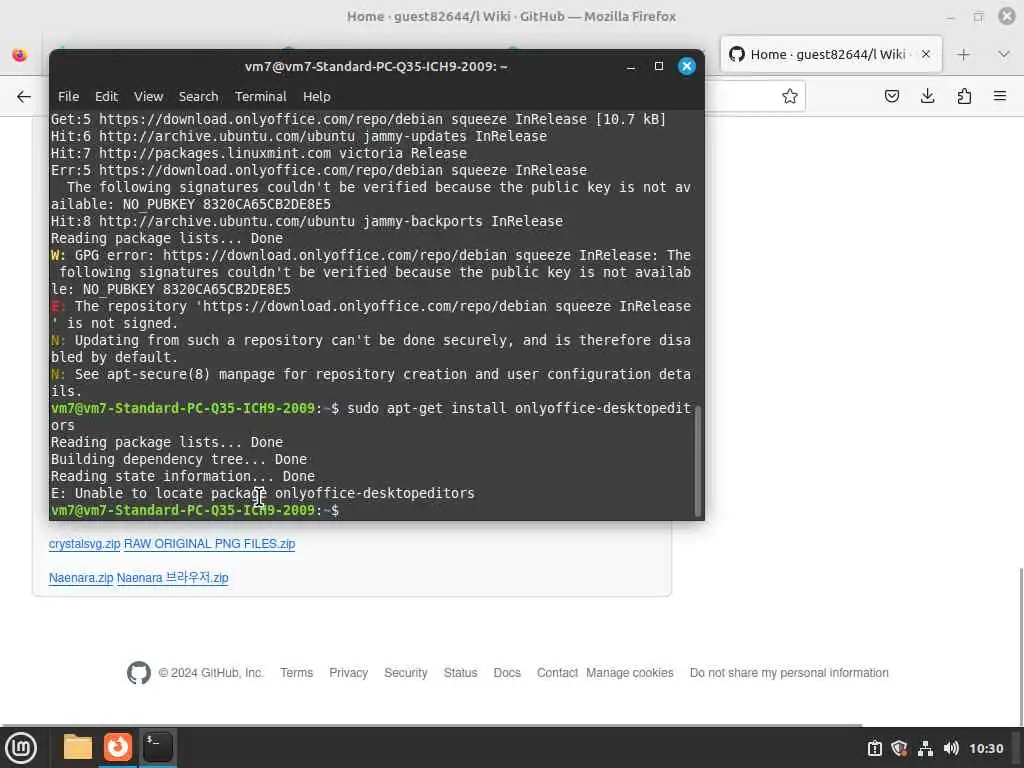The image size is (1024, 768).
Task: Open security shield tray icon
Action: (899, 748)
